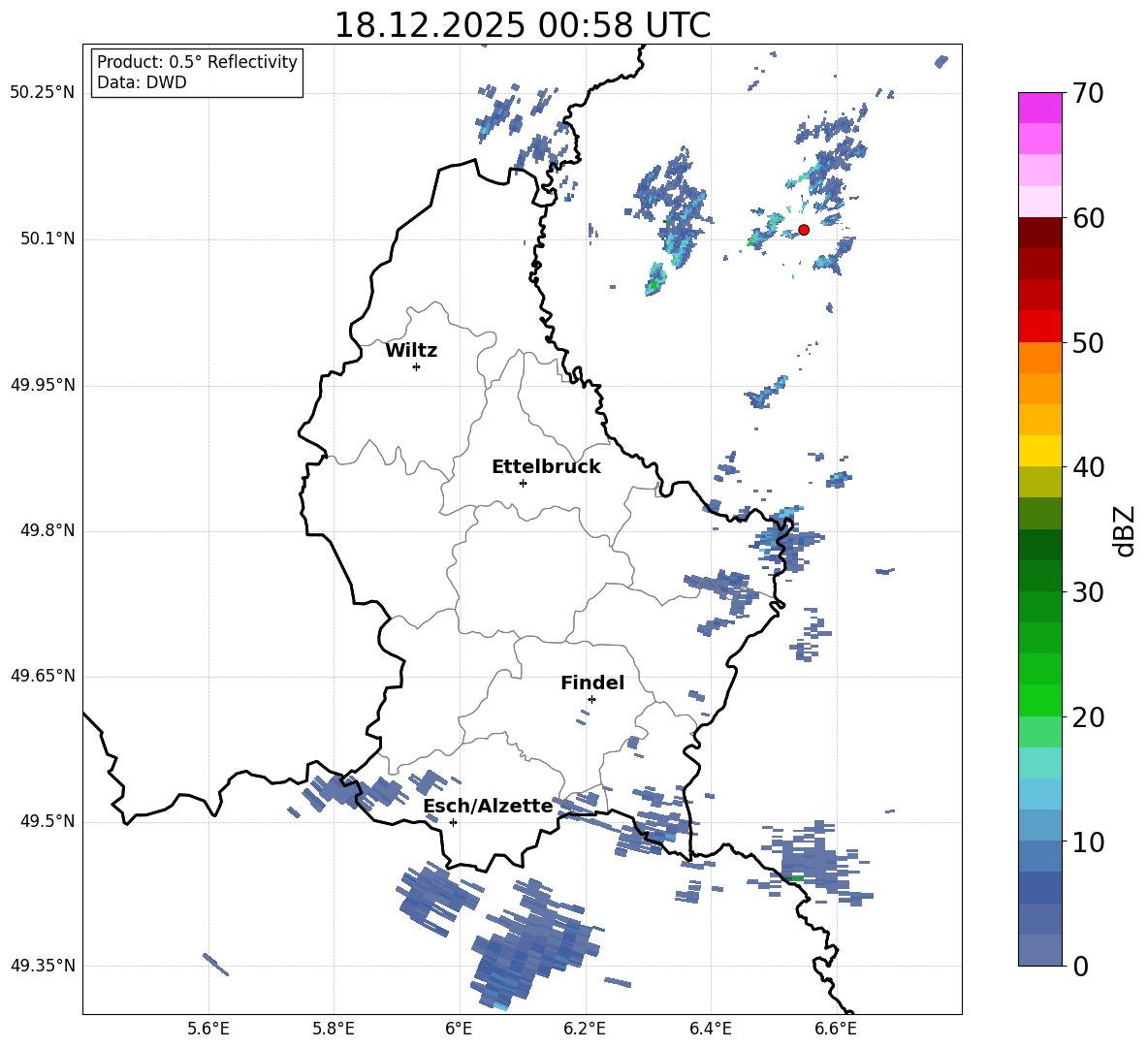
Task: Click the colorbar tick label 40
Action: pos(1089,467)
